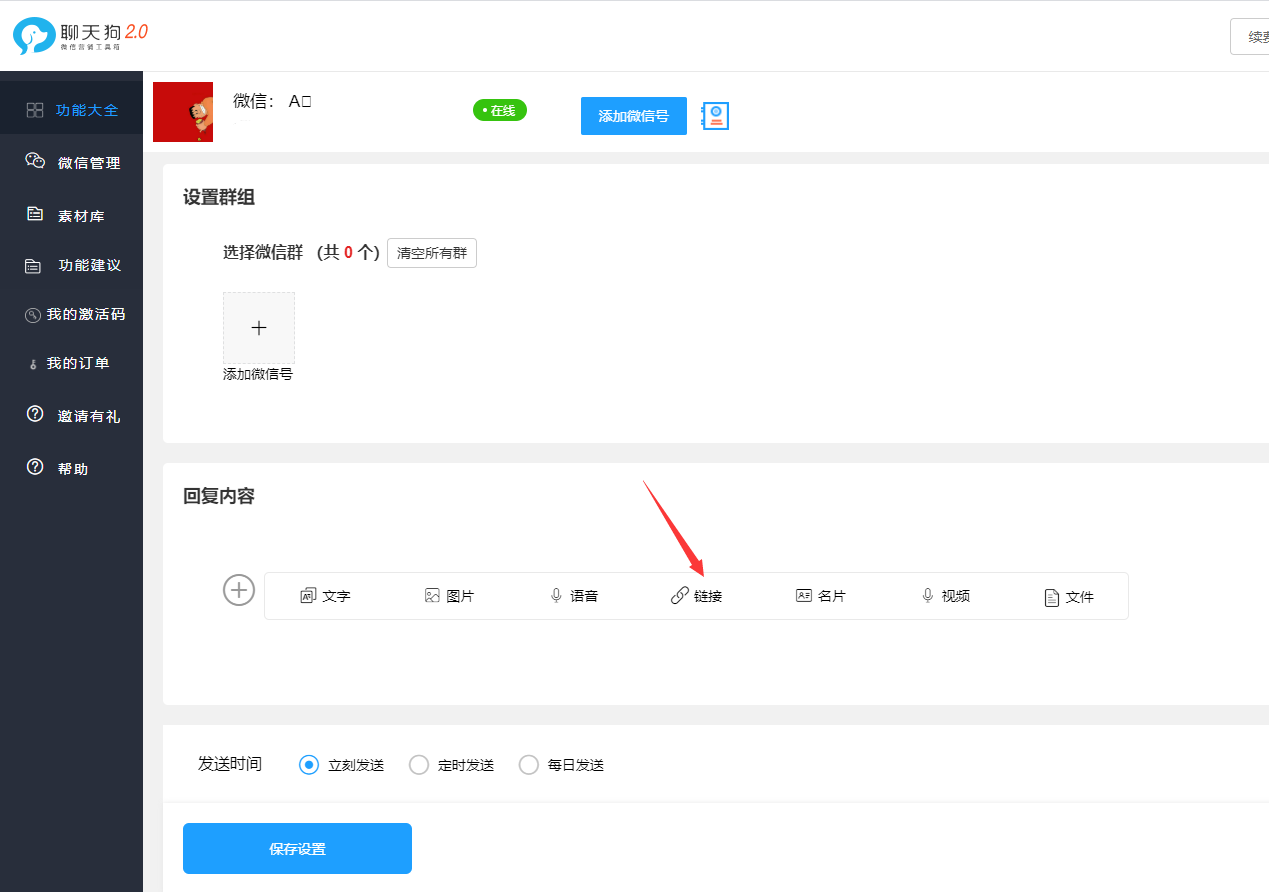Open 微信管理 in the sidebar
Image resolution: width=1269 pixels, height=892 pixels.
(71, 162)
